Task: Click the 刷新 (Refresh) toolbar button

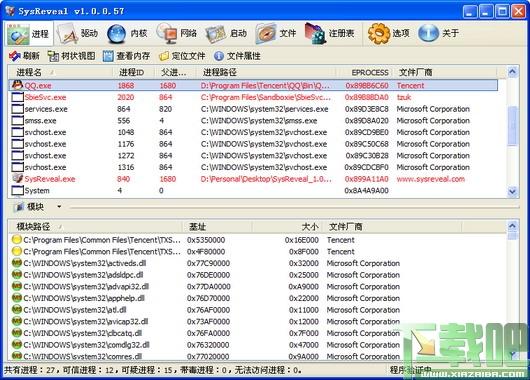Action: pyautogui.click(x=24, y=56)
